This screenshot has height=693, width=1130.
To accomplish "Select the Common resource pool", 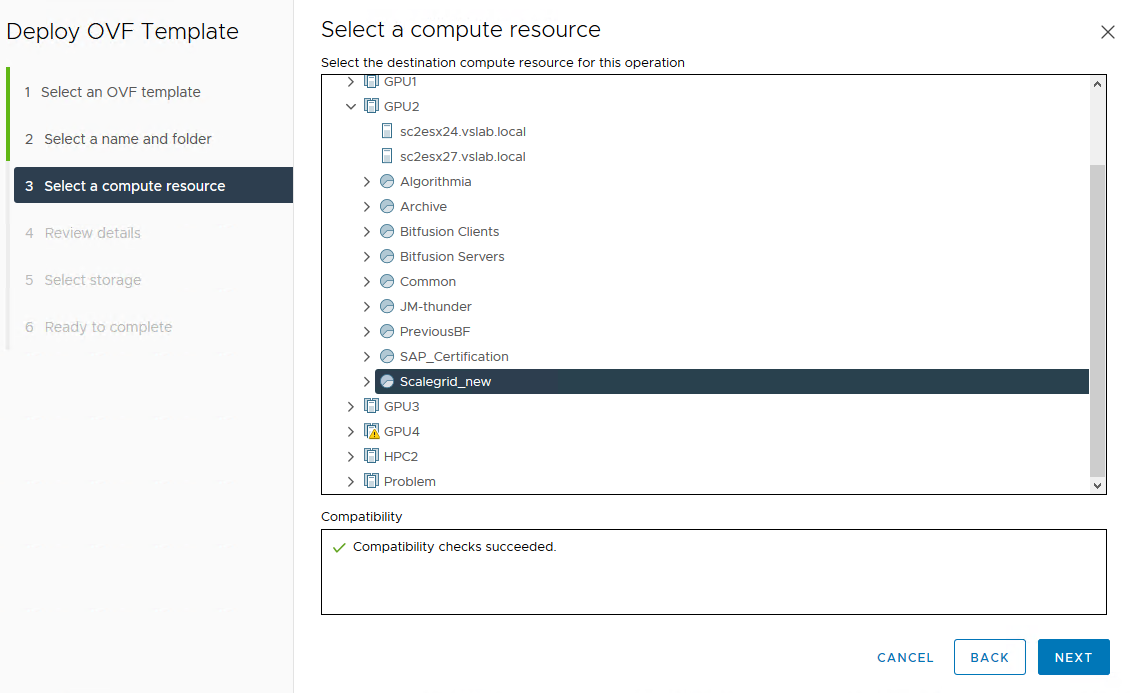I will click(427, 281).
